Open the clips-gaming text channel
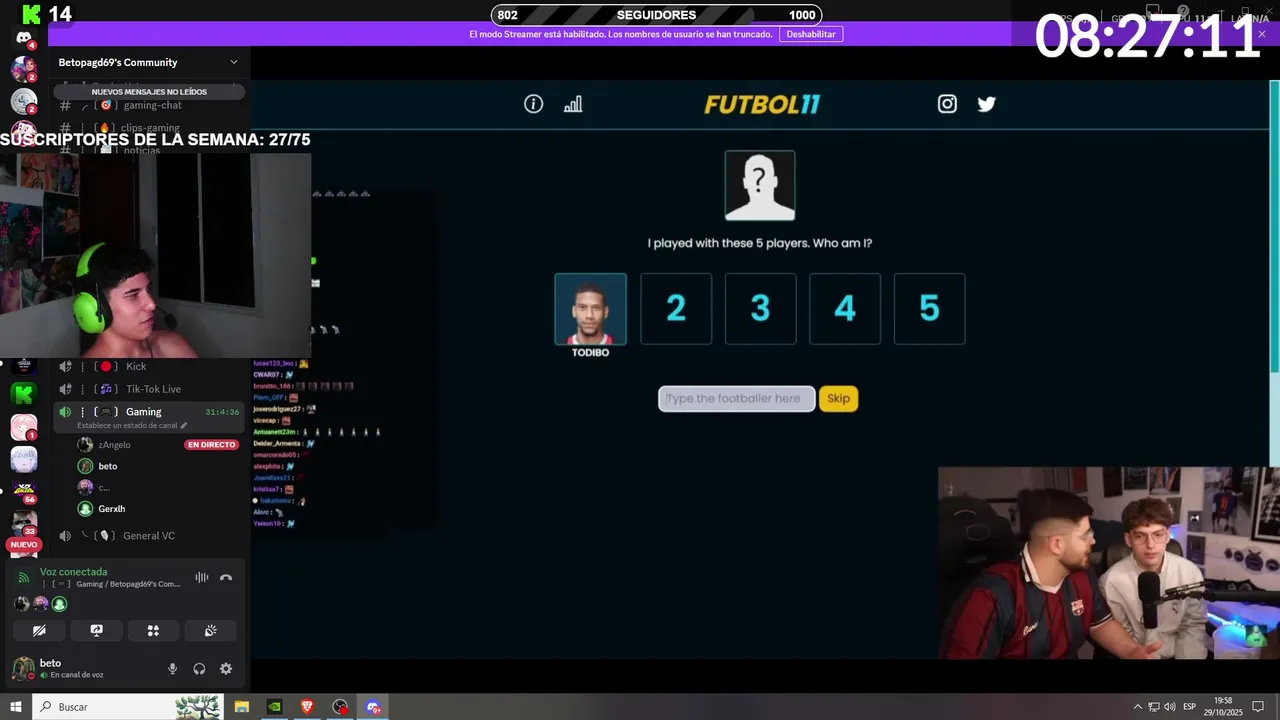This screenshot has height=720, width=1280. tap(149, 128)
